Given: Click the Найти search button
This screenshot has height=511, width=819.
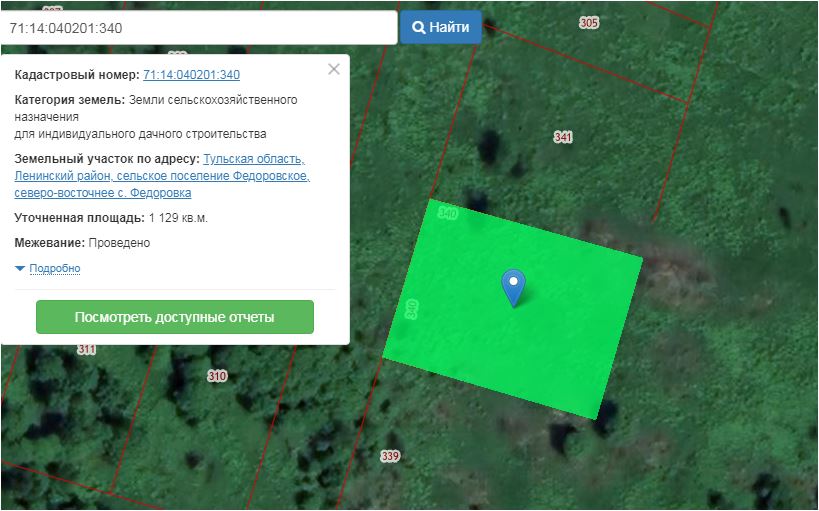Looking at the screenshot, I should 440,27.
